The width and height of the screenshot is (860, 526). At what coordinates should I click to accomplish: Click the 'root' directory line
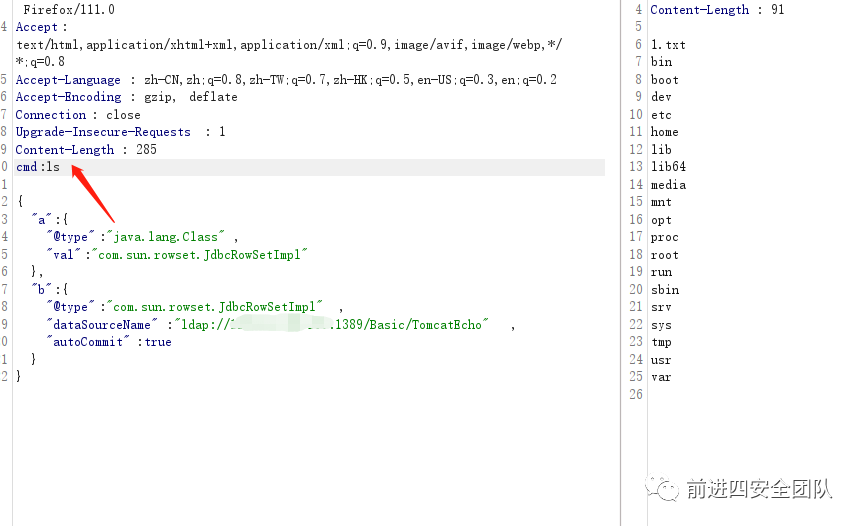pyautogui.click(x=665, y=255)
